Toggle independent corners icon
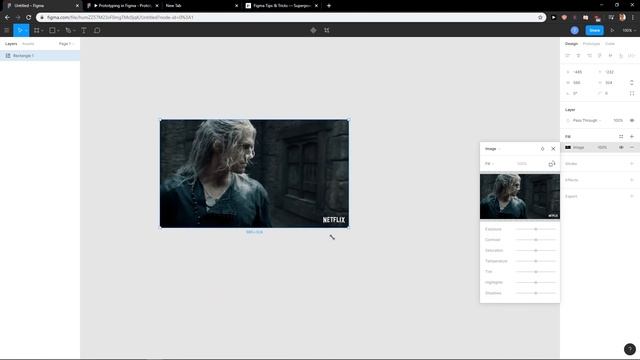This screenshot has height=360, width=640. pyautogui.click(x=632, y=93)
